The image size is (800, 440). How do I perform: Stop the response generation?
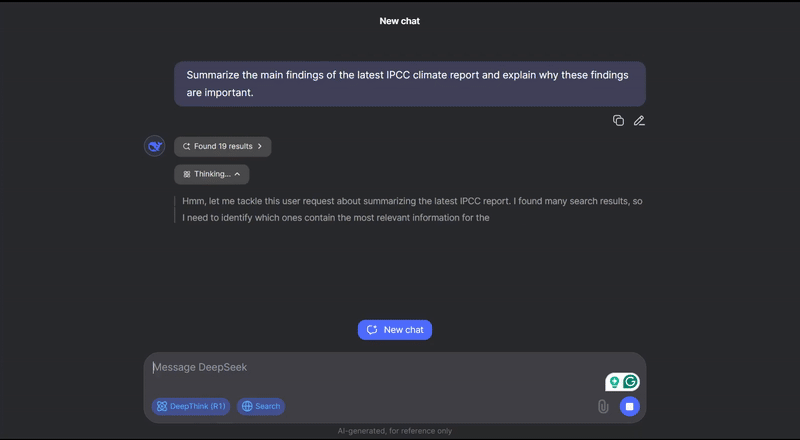629,406
